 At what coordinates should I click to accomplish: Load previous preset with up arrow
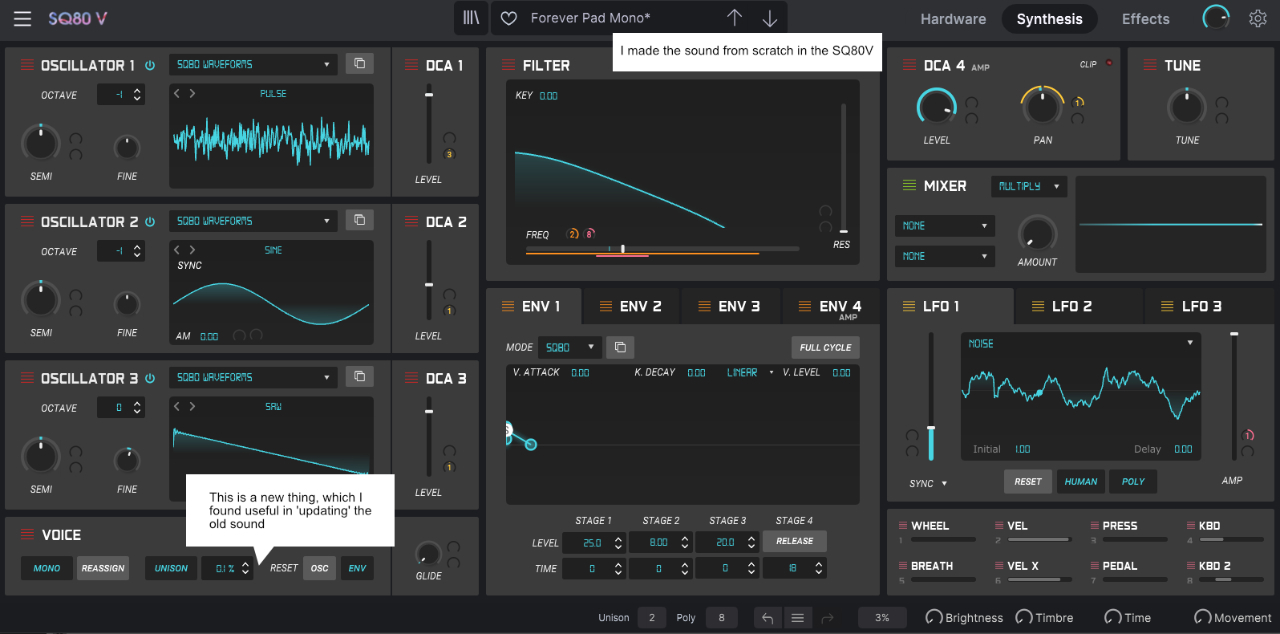735,18
